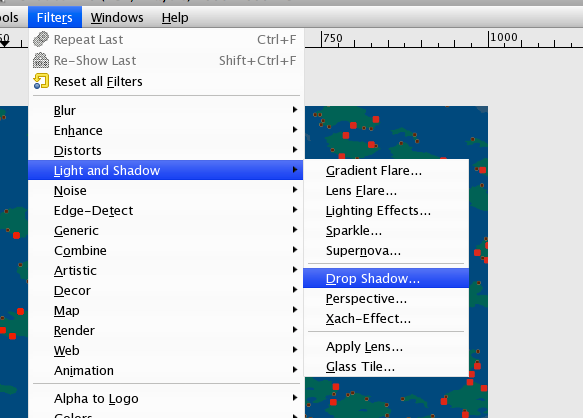Click the Map submenu arrow
The height and width of the screenshot is (418, 583).
tap(295, 309)
